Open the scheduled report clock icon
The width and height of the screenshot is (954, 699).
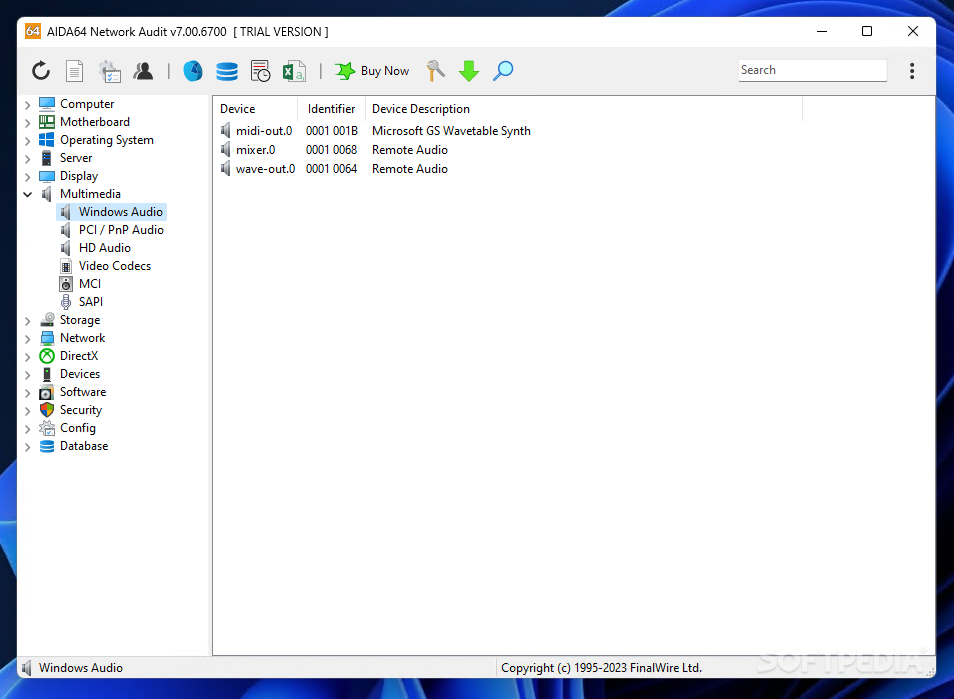pos(260,71)
